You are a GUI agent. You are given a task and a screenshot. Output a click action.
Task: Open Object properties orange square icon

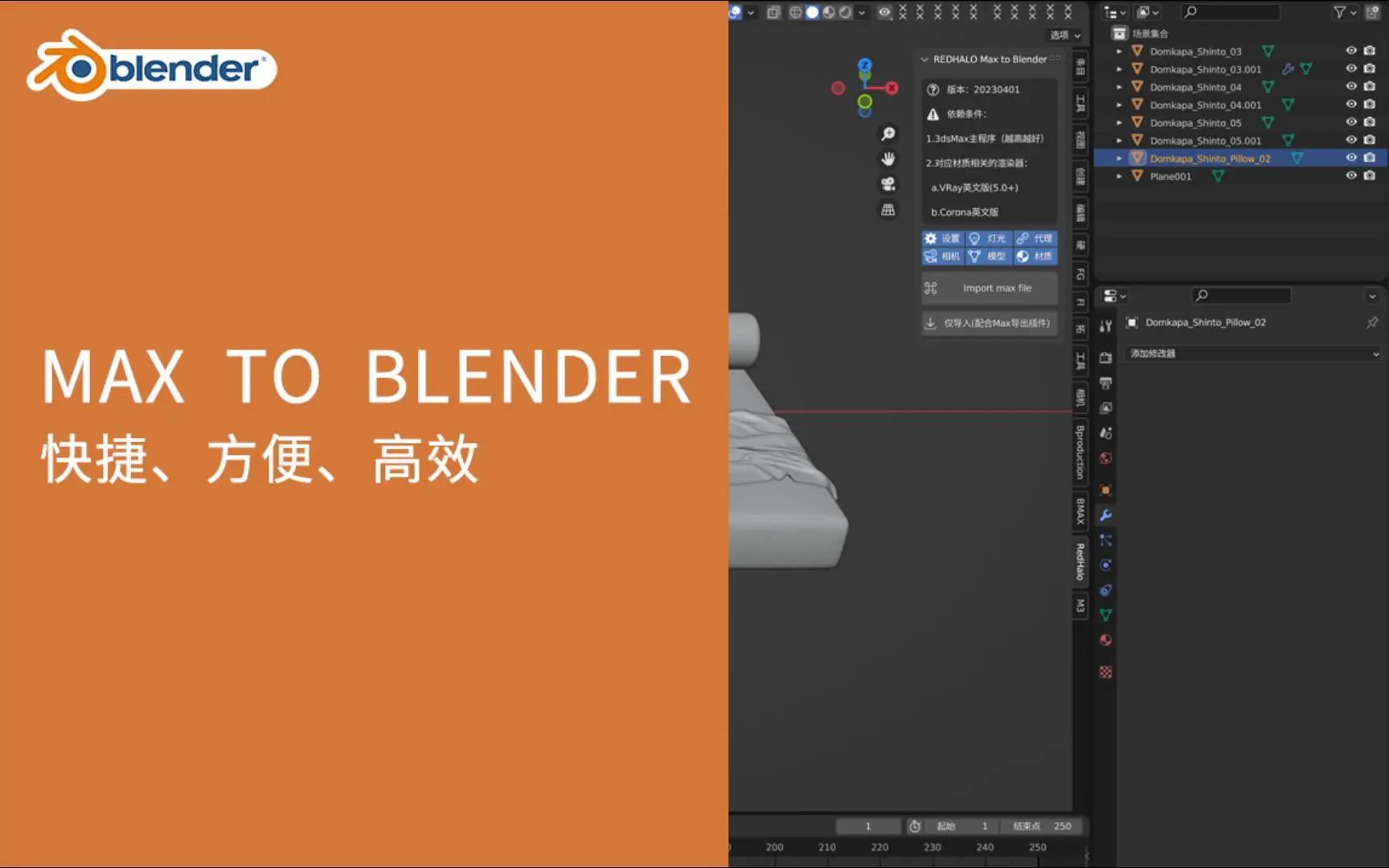1106,490
